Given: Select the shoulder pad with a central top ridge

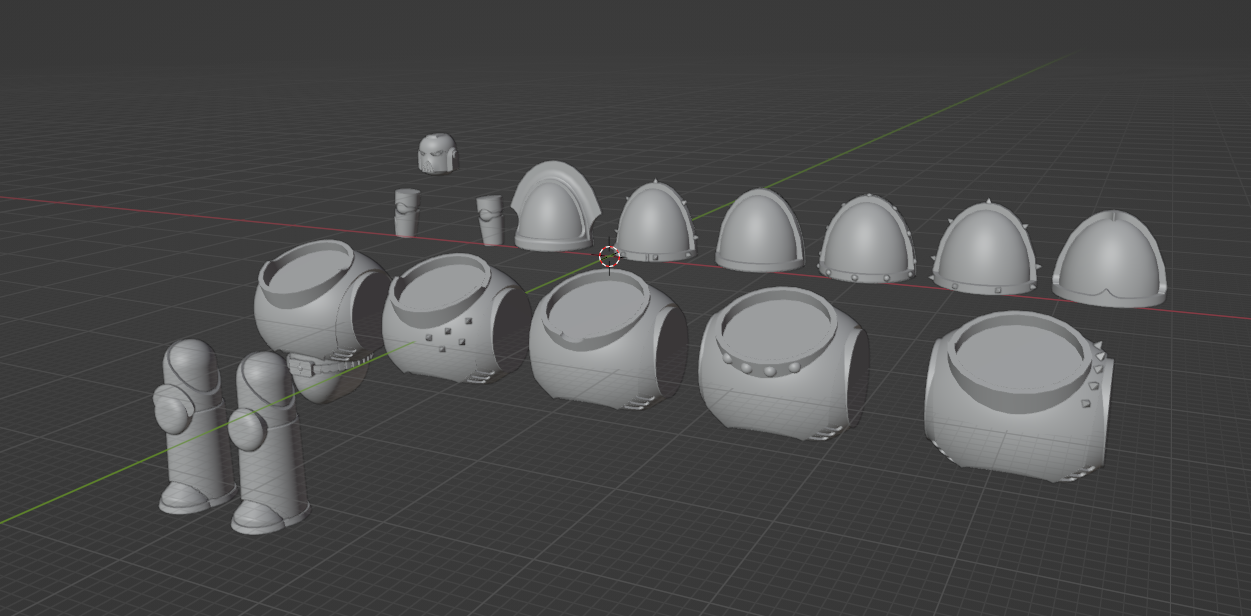Looking at the screenshot, I should tap(1112, 259).
